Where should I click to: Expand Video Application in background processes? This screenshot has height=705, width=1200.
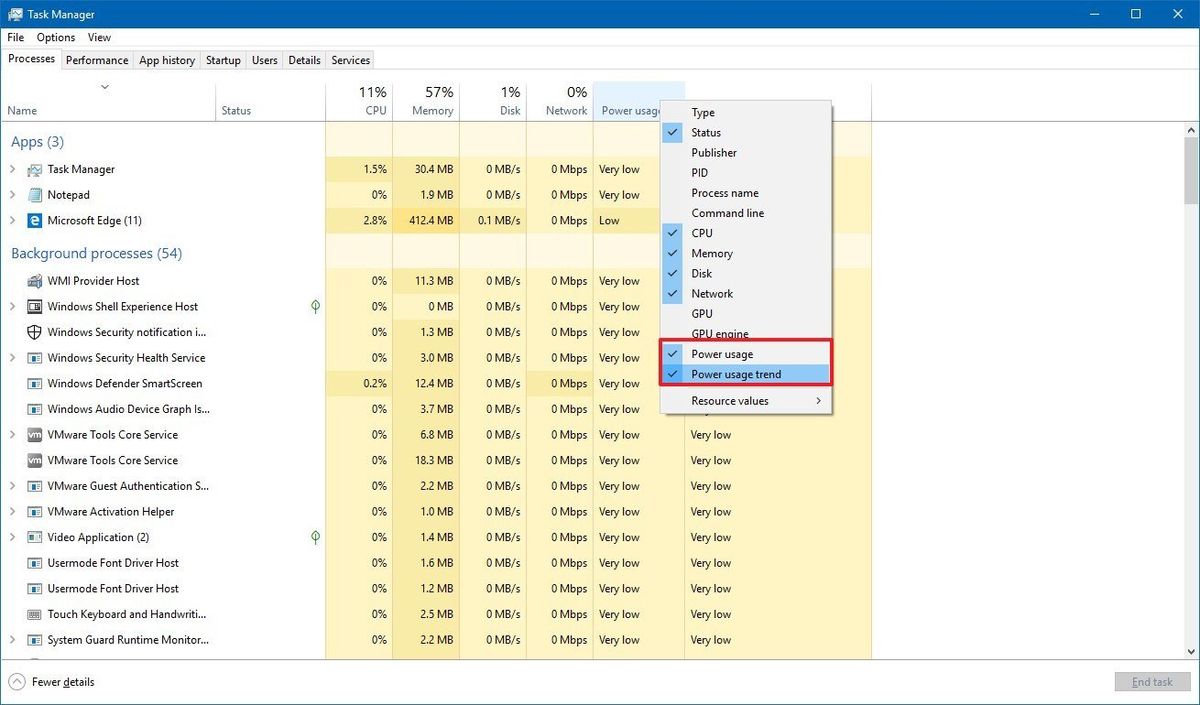12,537
